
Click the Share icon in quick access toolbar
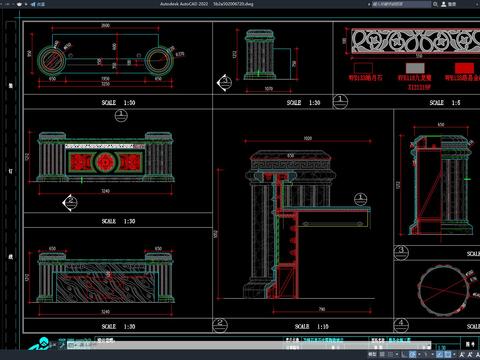click(33, 4)
